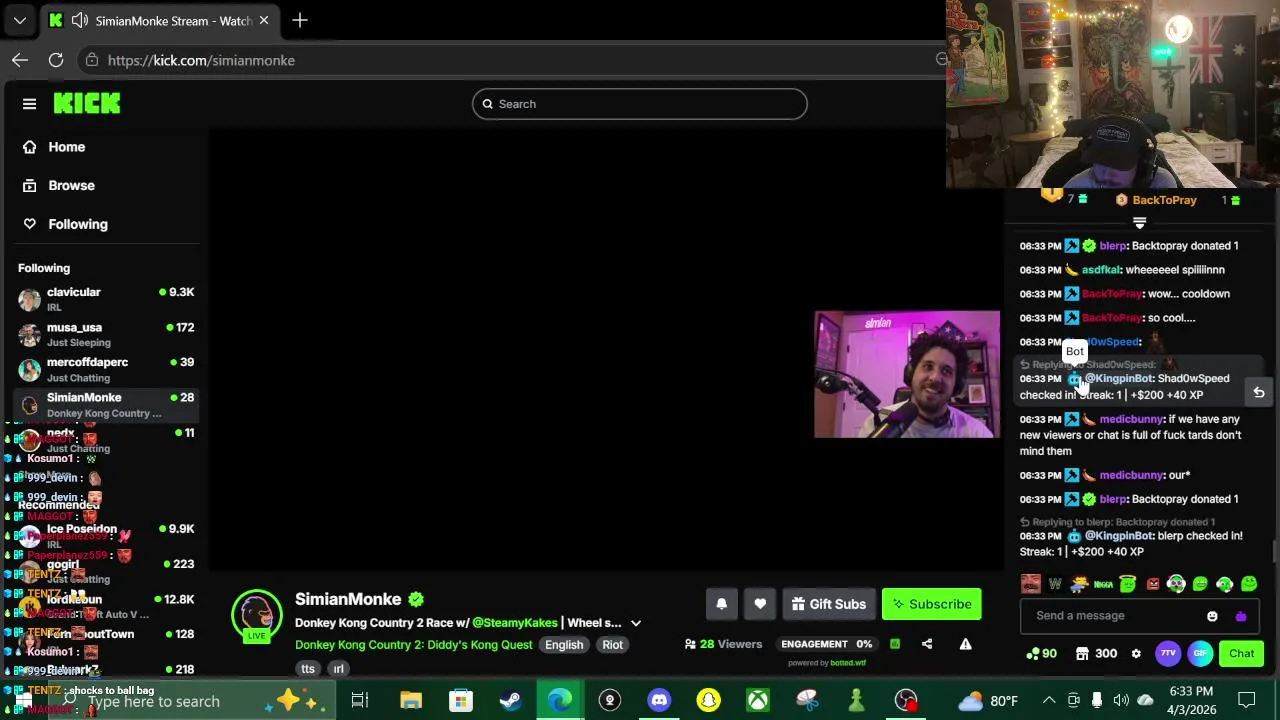Select the English language tag

(x=564, y=645)
